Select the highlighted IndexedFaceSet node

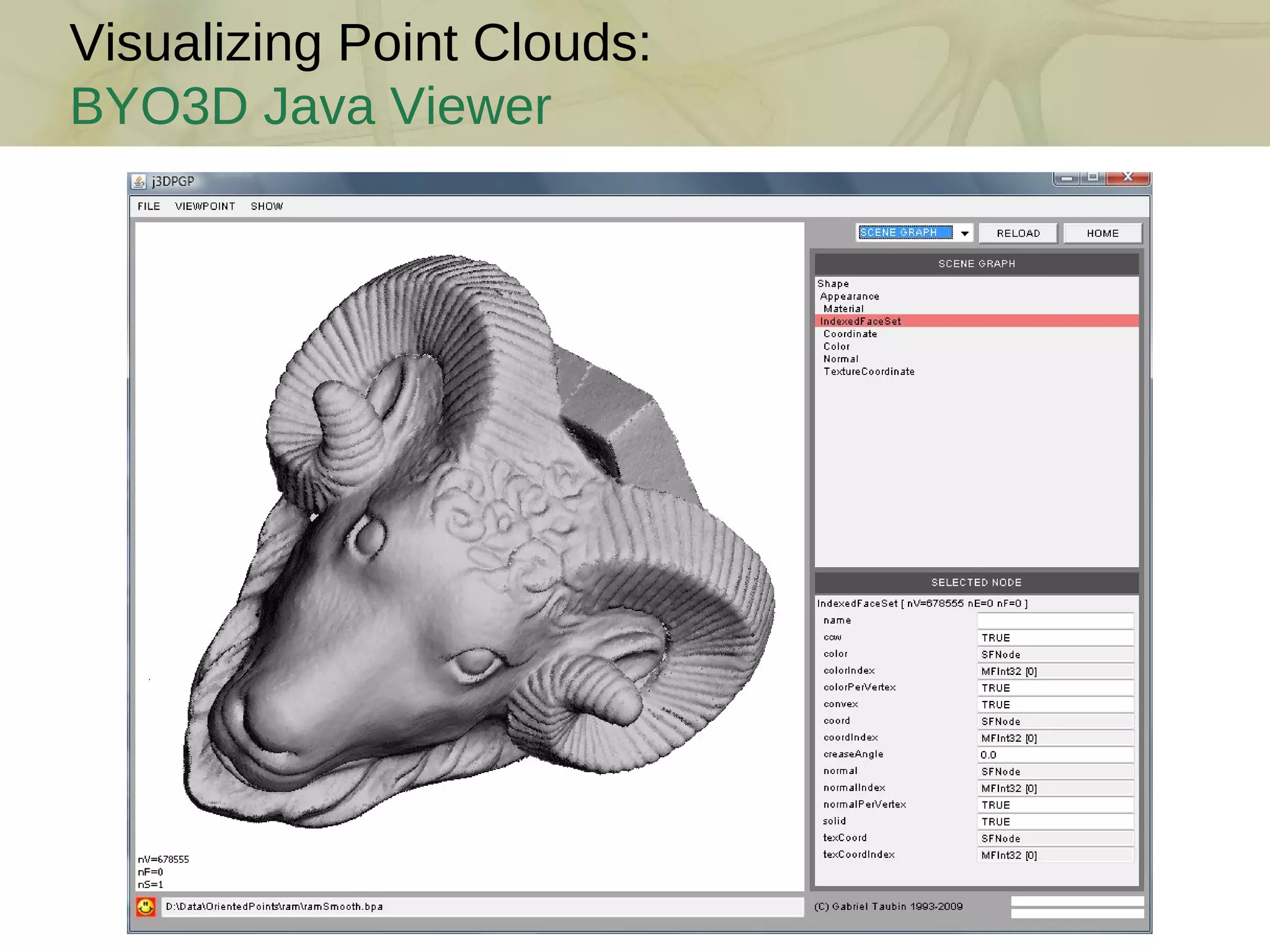click(x=977, y=321)
